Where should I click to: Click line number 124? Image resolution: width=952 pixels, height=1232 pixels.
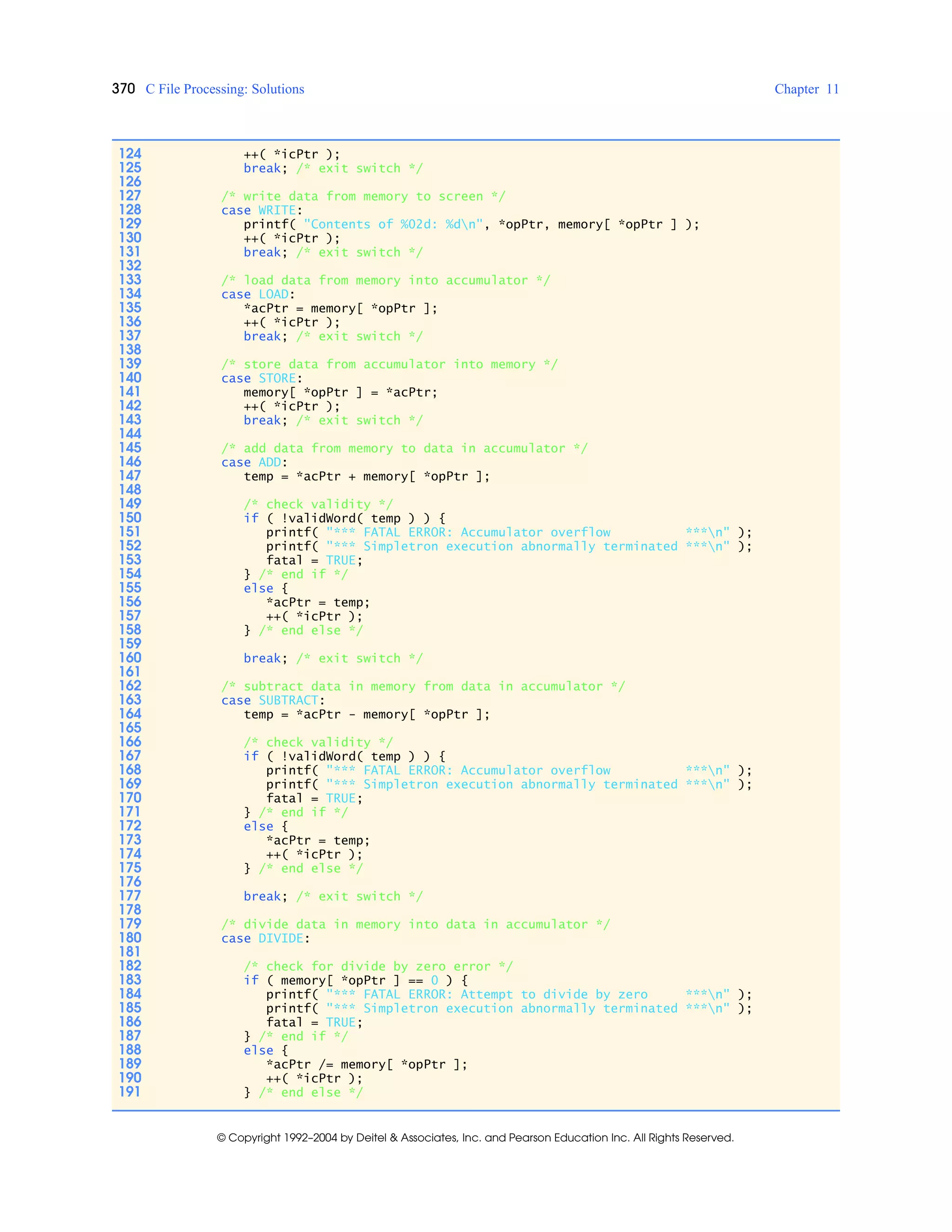coord(130,153)
